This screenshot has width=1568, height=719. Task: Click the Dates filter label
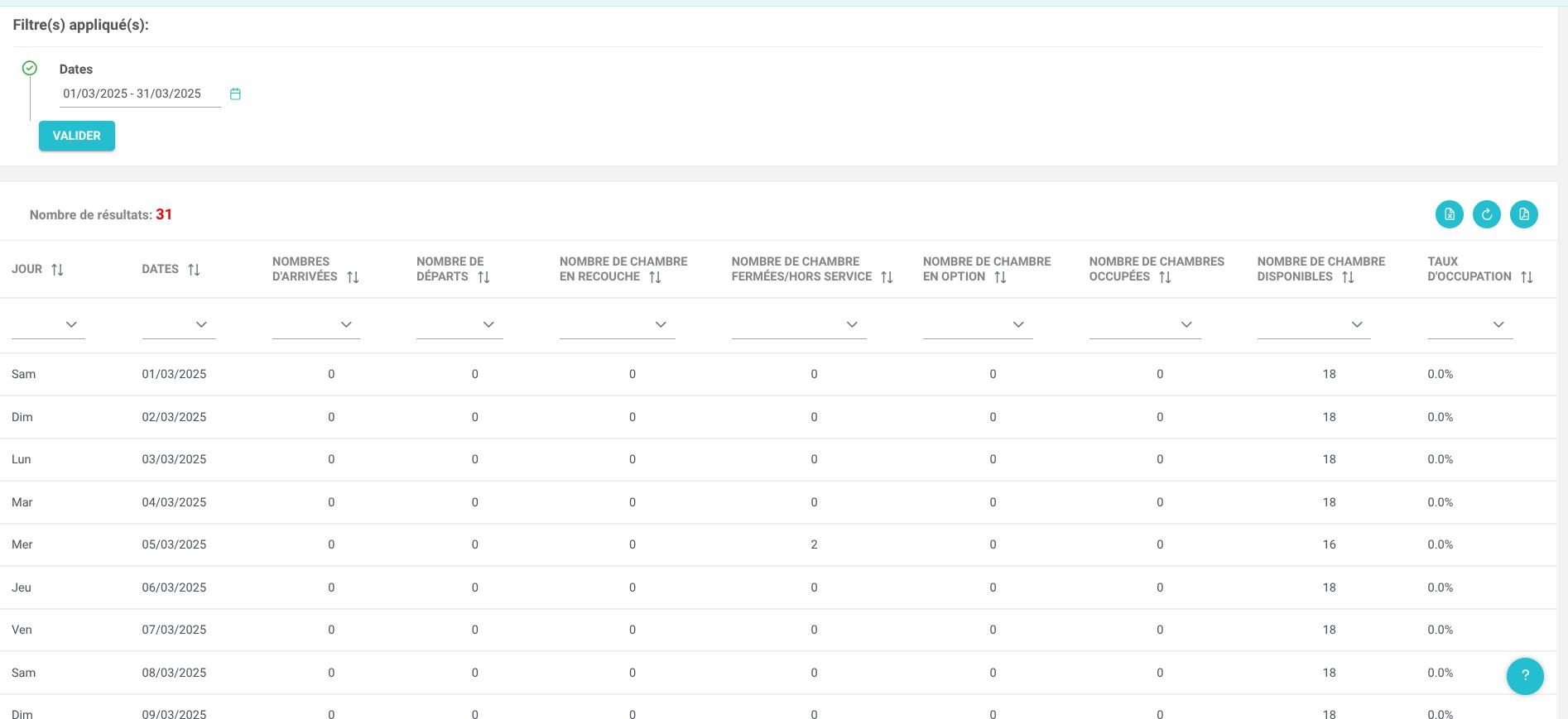(x=76, y=70)
